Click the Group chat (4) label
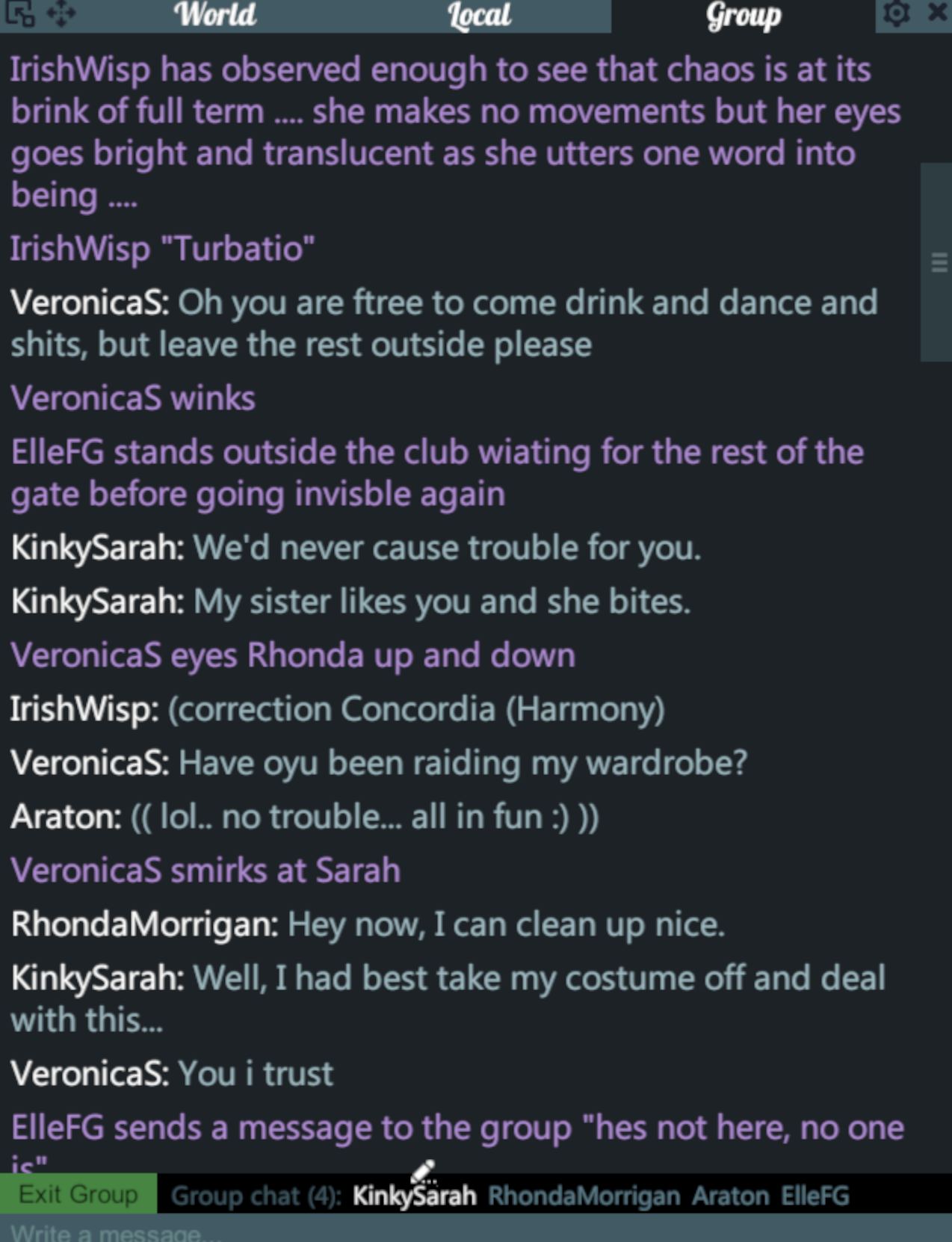952x1242 pixels. coord(256,1196)
